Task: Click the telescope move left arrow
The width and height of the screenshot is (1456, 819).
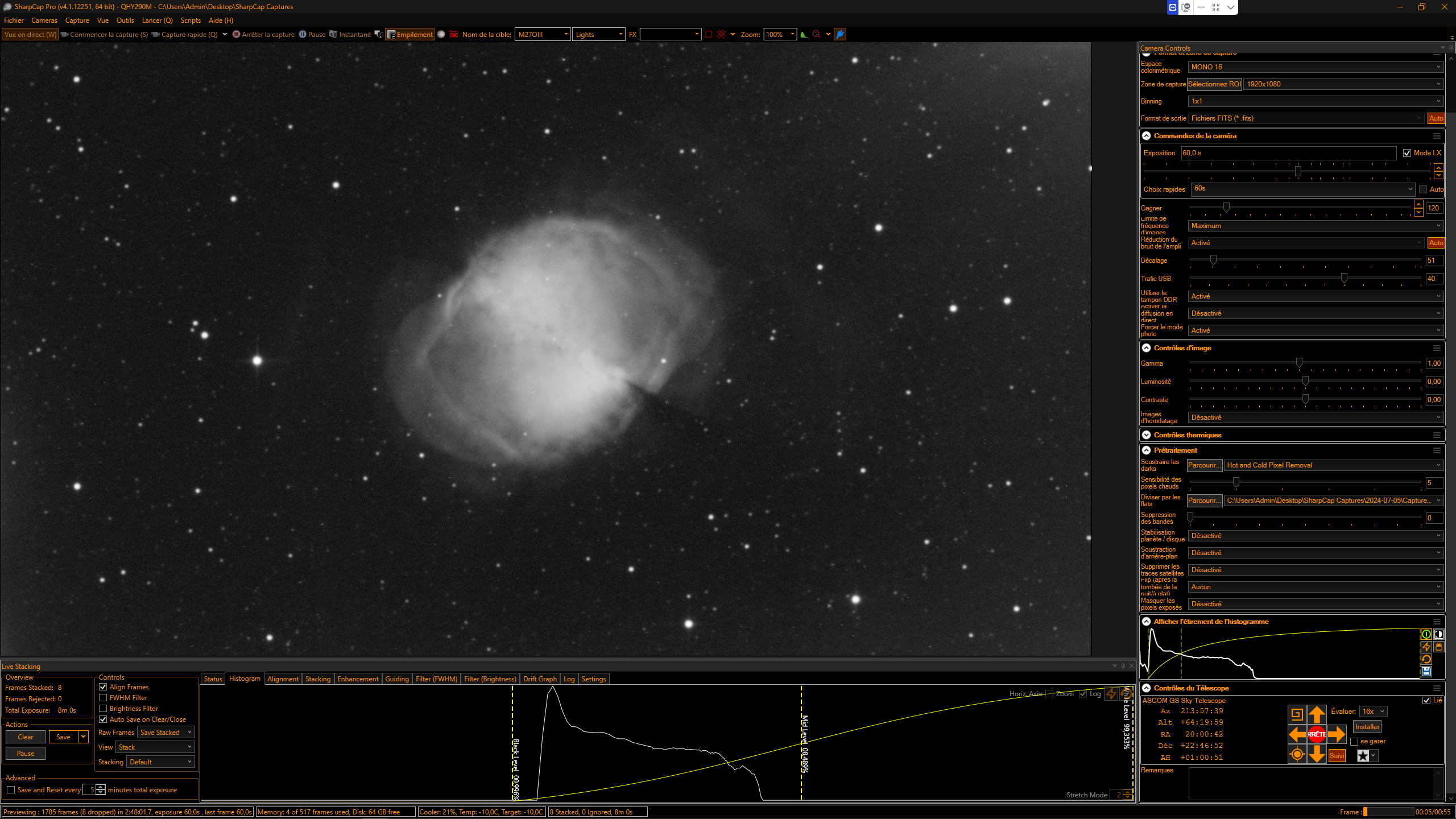Action: click(x=1297, y=734)
